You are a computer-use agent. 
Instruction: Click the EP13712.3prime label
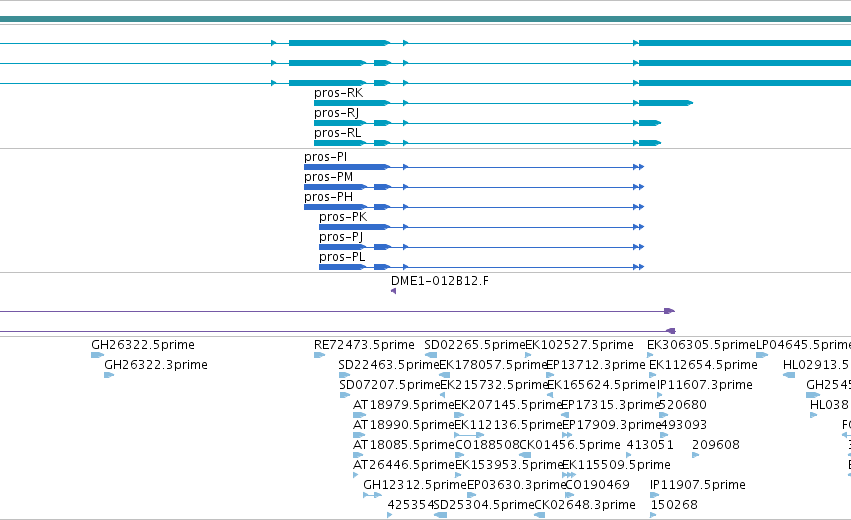(x=596, y=365)
